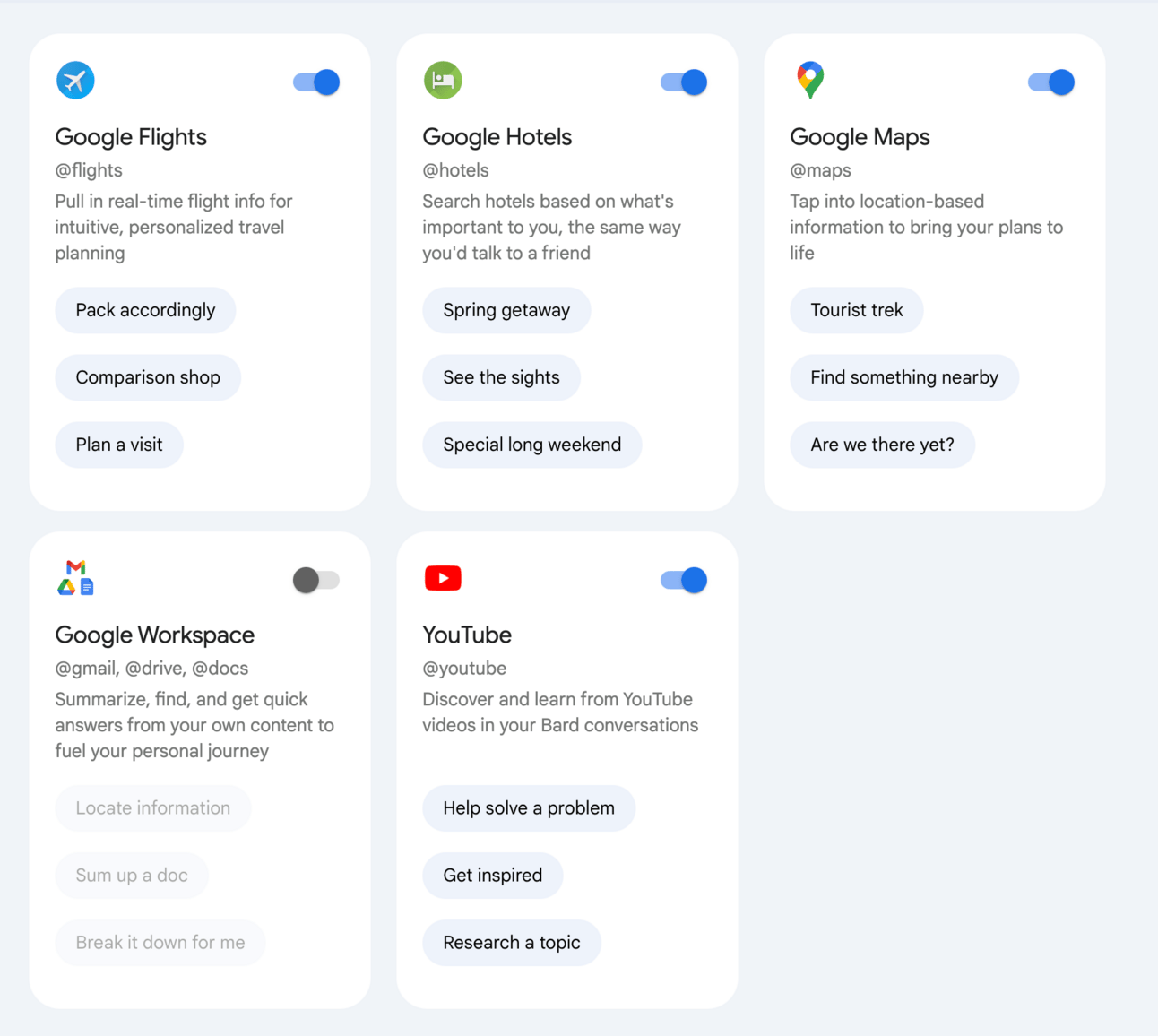Click the 'Pull in real-time flight info' description
The width and height of the screenshot is (1158, 1036).
[174, 227]
